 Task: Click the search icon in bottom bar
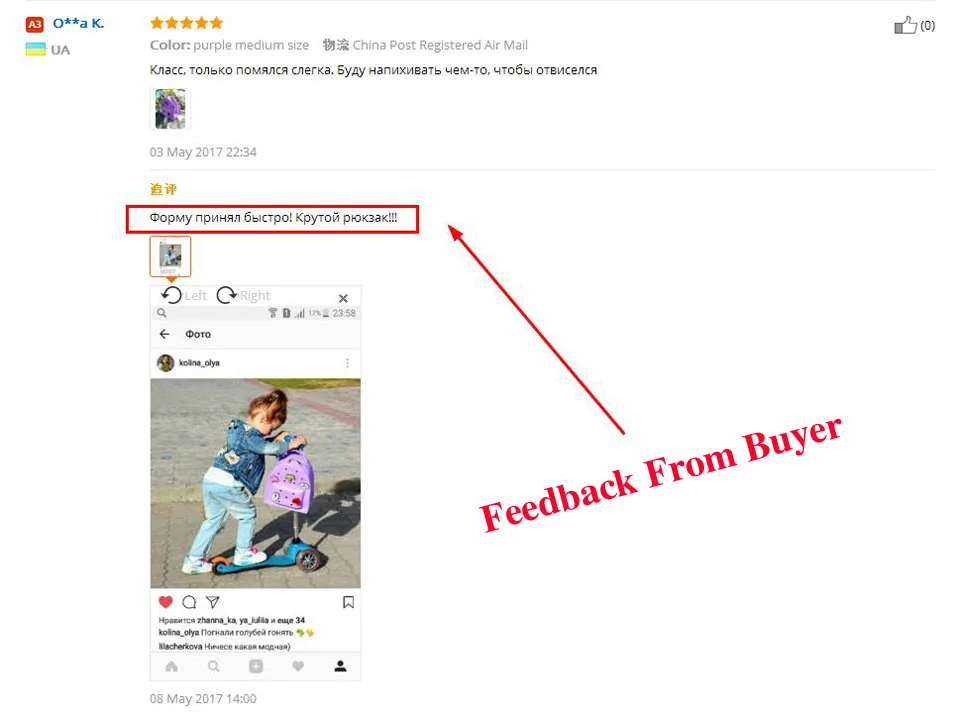click(x=213, y=667)
